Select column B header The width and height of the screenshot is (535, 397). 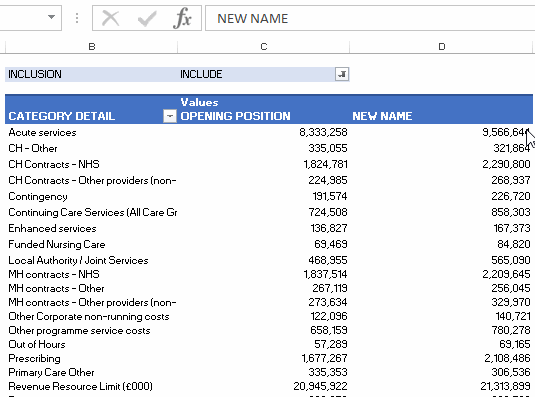point(91,47)
